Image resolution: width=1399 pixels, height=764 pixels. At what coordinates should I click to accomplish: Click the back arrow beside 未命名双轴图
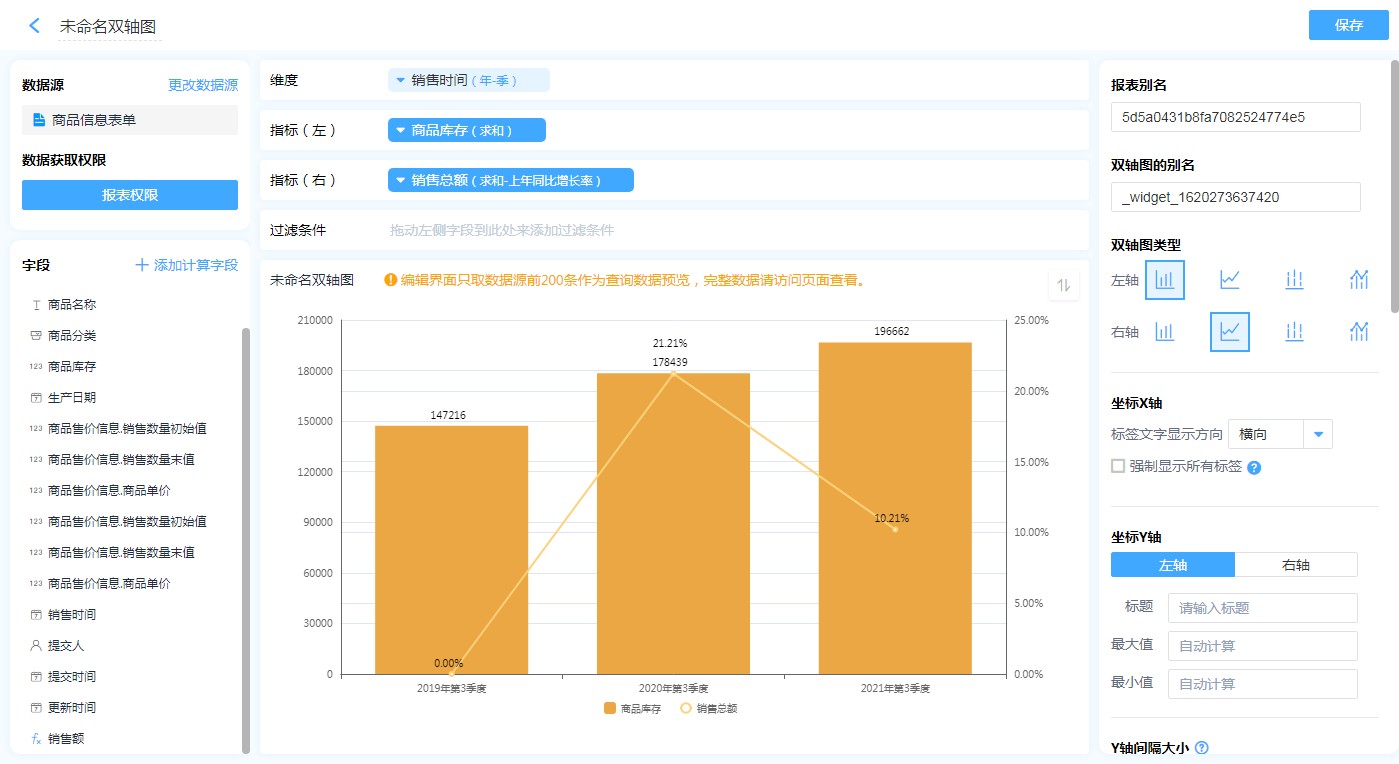click(34, 26)
